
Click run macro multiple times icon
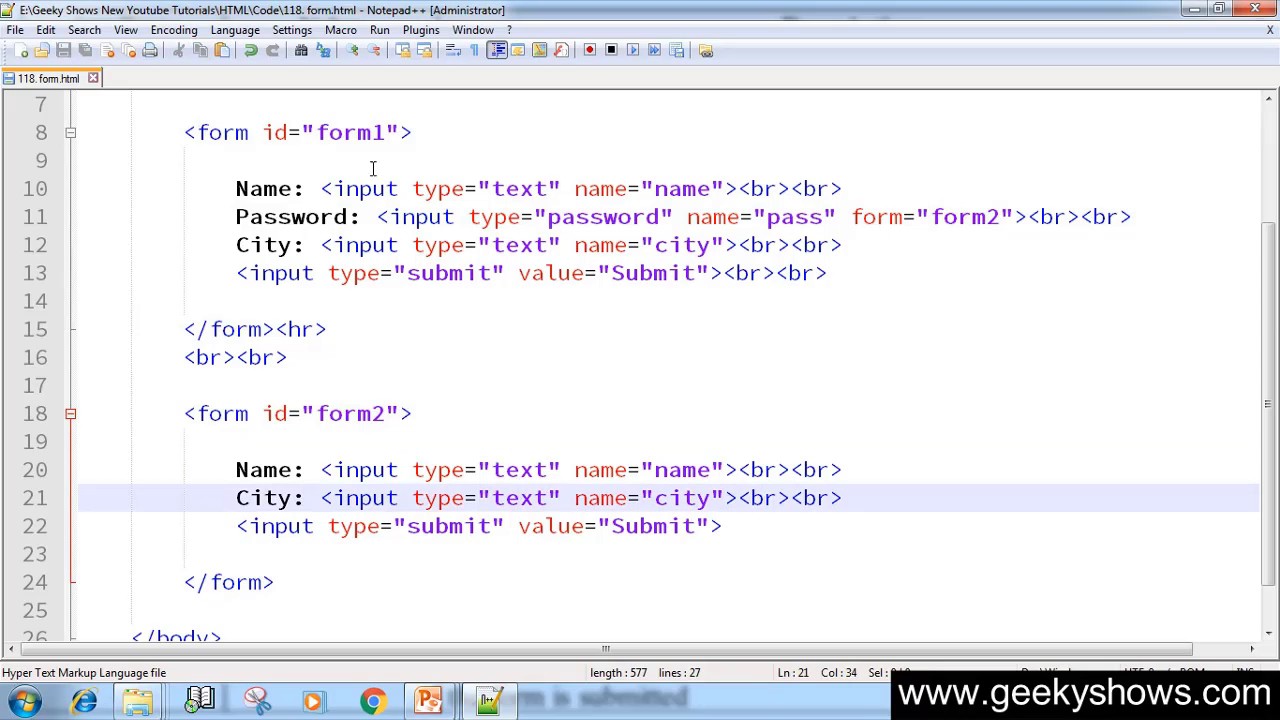coord(655,50)
